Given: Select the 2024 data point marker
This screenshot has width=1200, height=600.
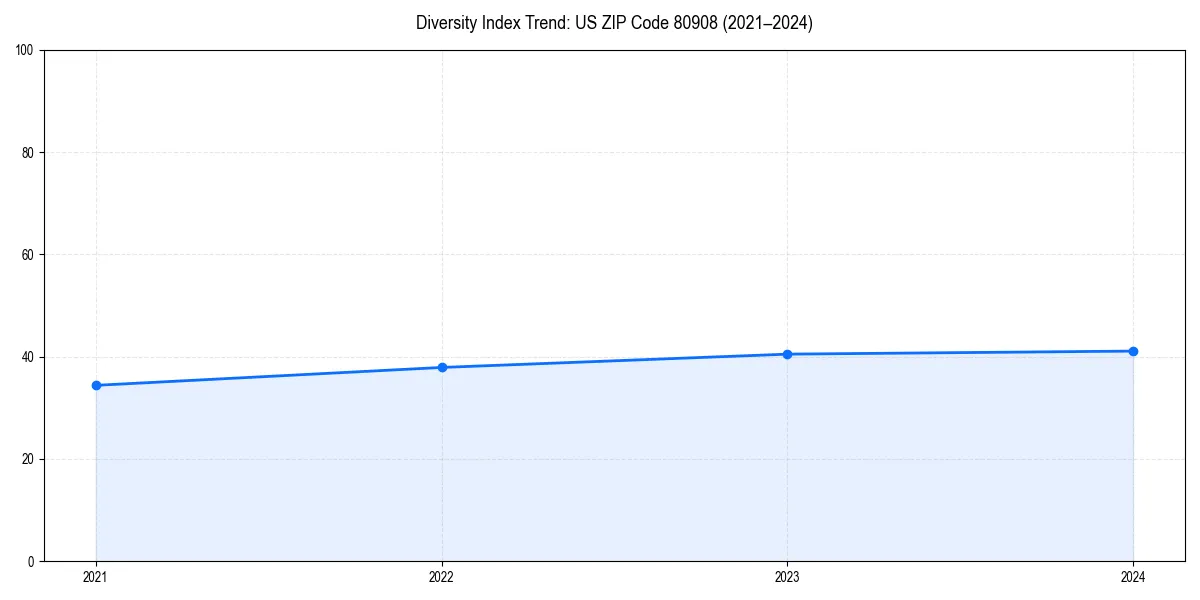Looking at the screenshot, I should [1133, 351].
